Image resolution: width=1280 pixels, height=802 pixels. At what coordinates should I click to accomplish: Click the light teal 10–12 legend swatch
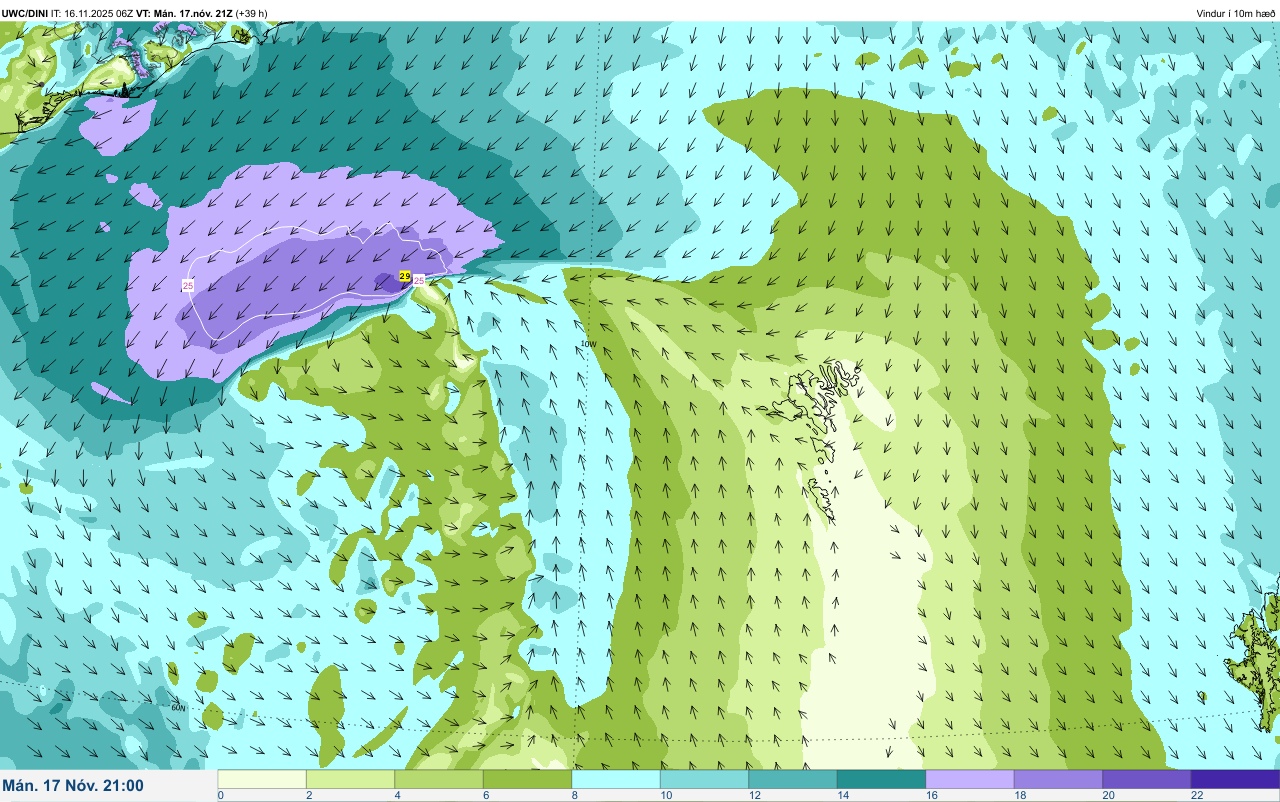[x=704, y=779]
